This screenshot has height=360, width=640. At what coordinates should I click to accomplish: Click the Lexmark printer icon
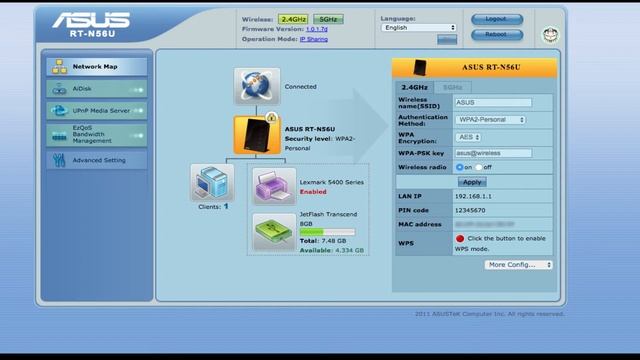tap(274, 186)
